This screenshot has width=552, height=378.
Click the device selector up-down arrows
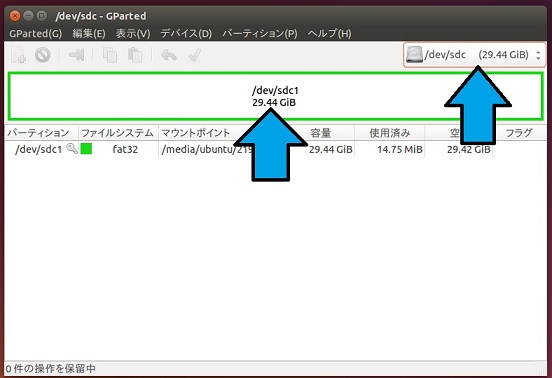(x=538, y=55)
